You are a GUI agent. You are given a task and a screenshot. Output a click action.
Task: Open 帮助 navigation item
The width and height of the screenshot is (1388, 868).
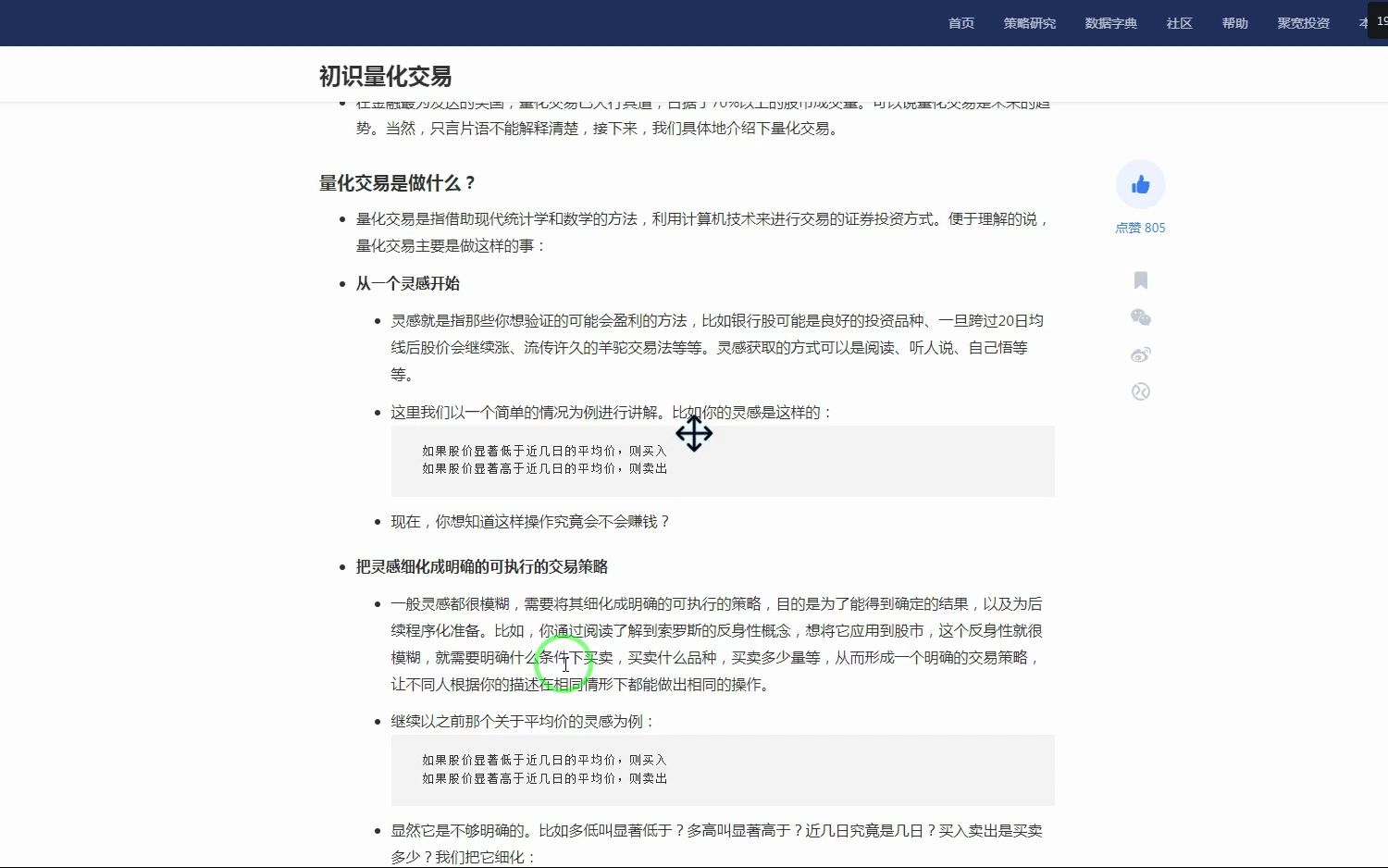pyautogui.click(x=1235, y=23)
